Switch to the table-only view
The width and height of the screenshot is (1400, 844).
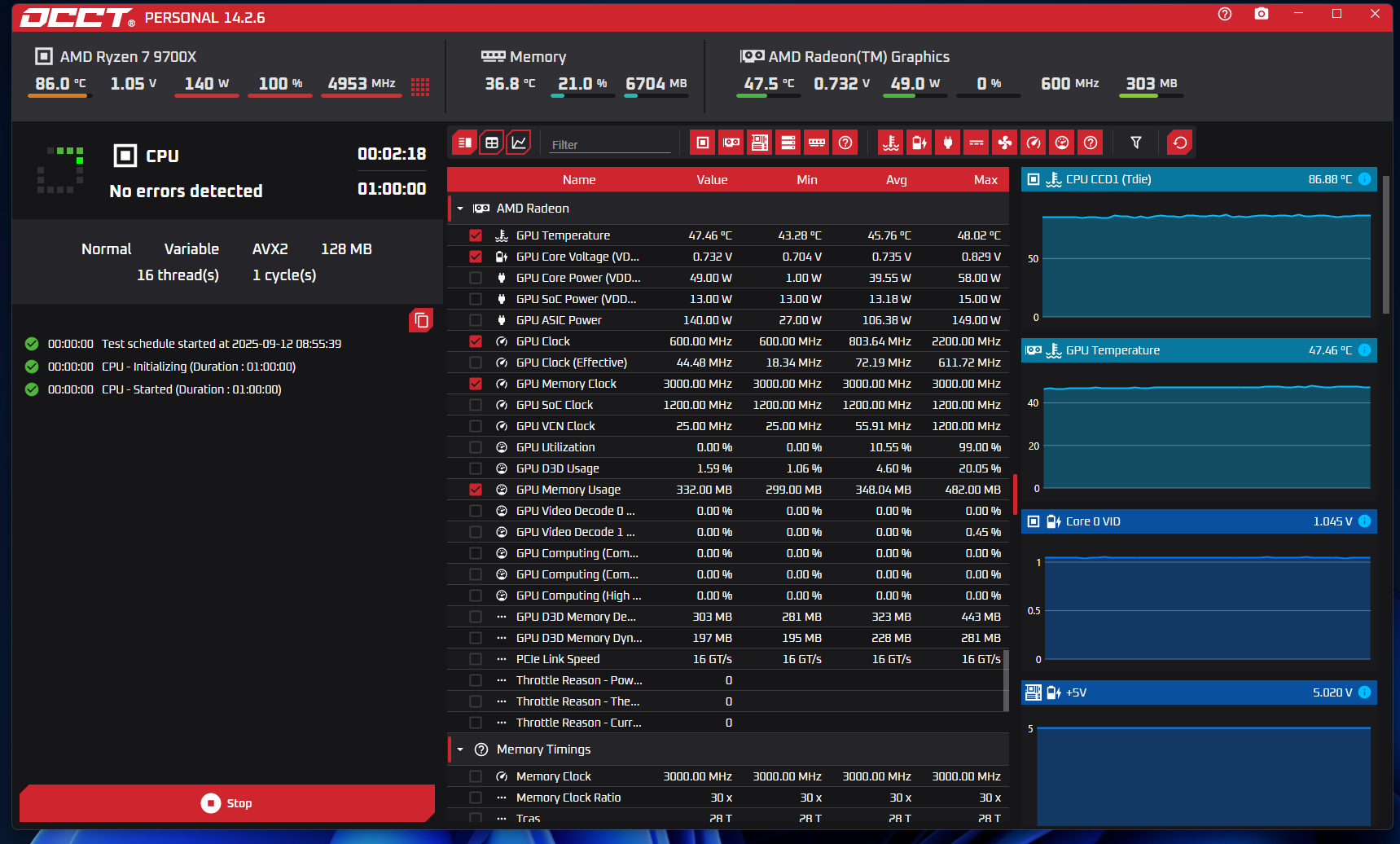coord(492,143)
